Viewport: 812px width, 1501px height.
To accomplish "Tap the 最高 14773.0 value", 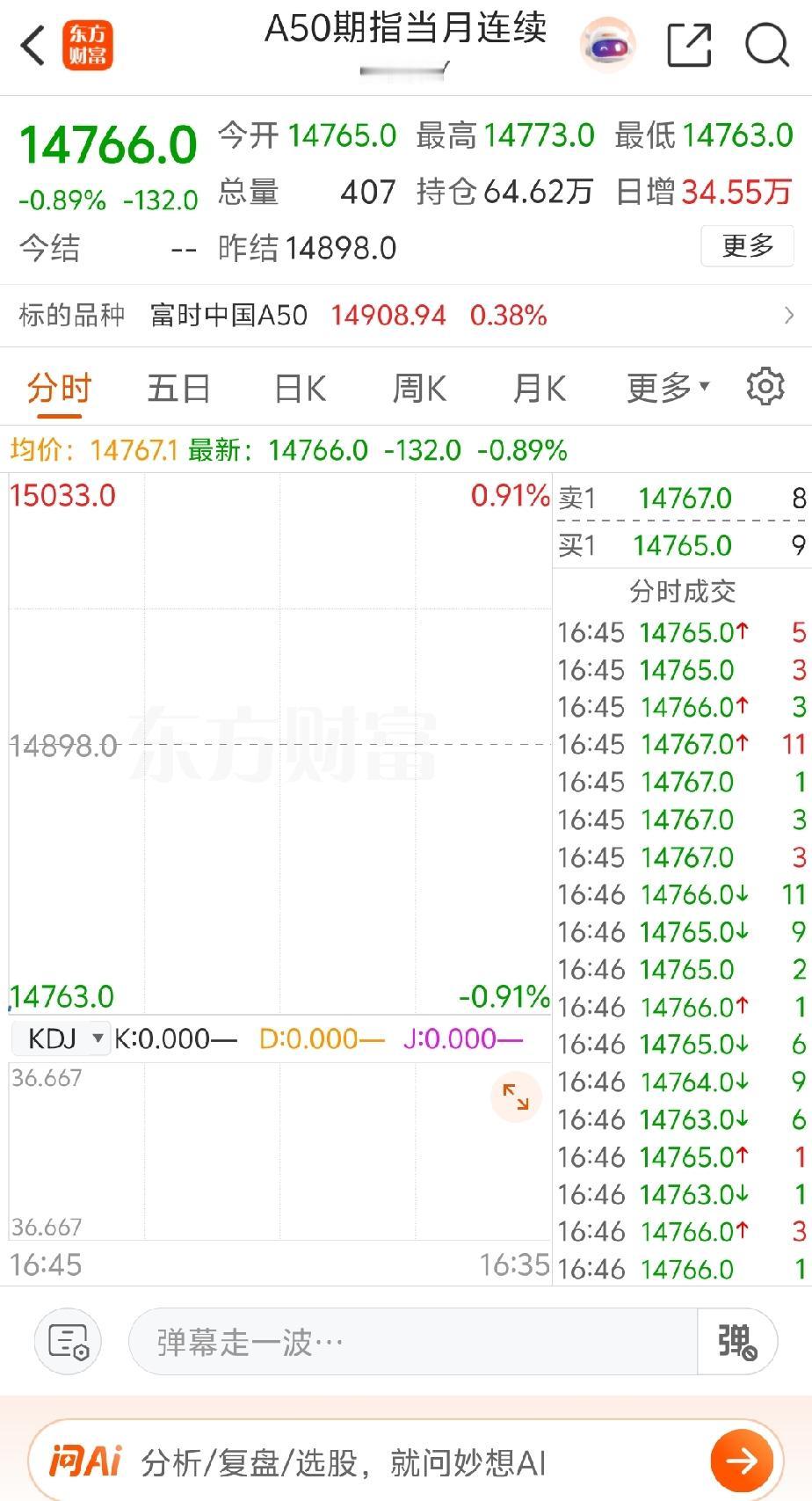I will [539, 135].
